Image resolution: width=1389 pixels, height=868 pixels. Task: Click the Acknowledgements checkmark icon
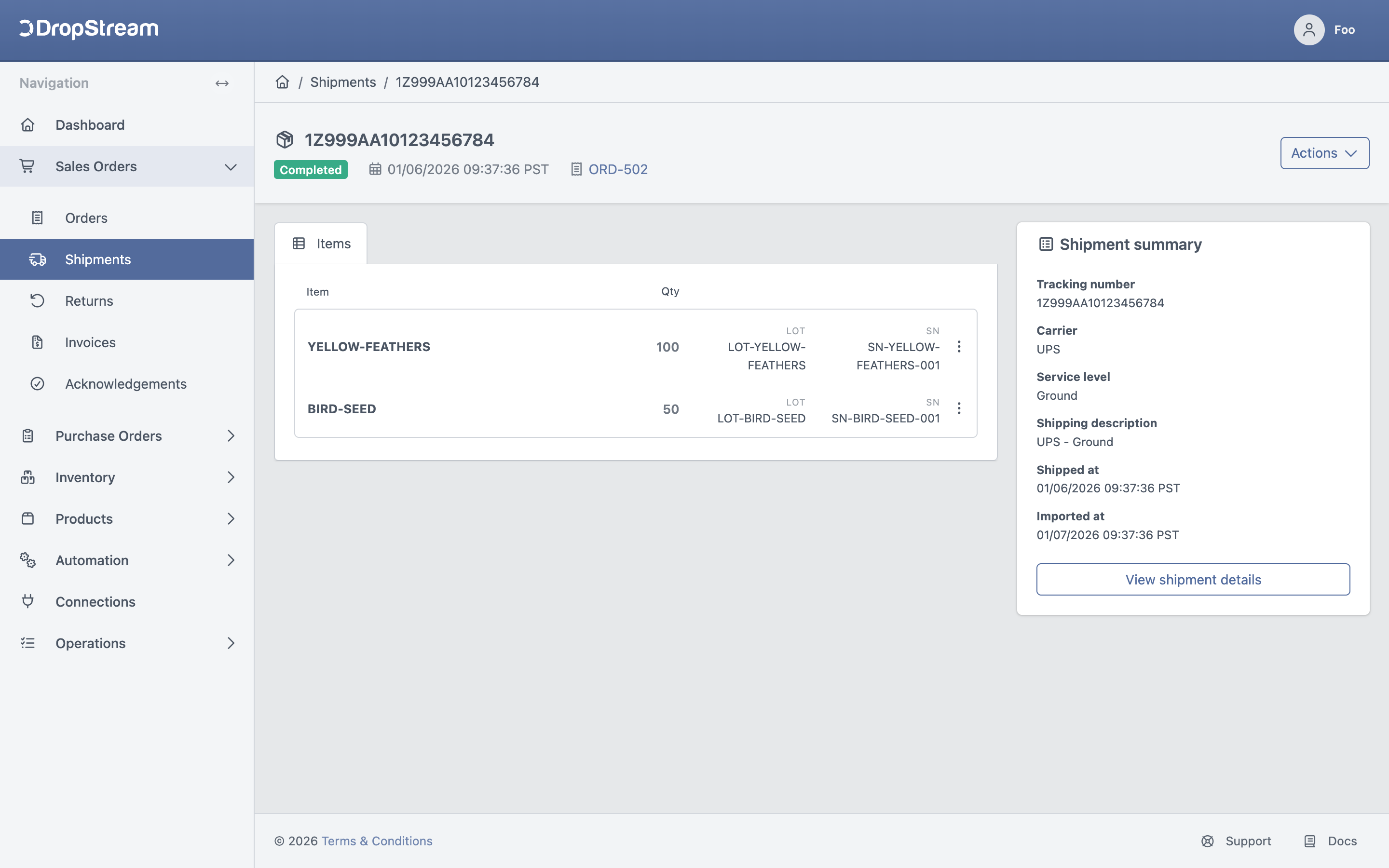click(37, 383)
